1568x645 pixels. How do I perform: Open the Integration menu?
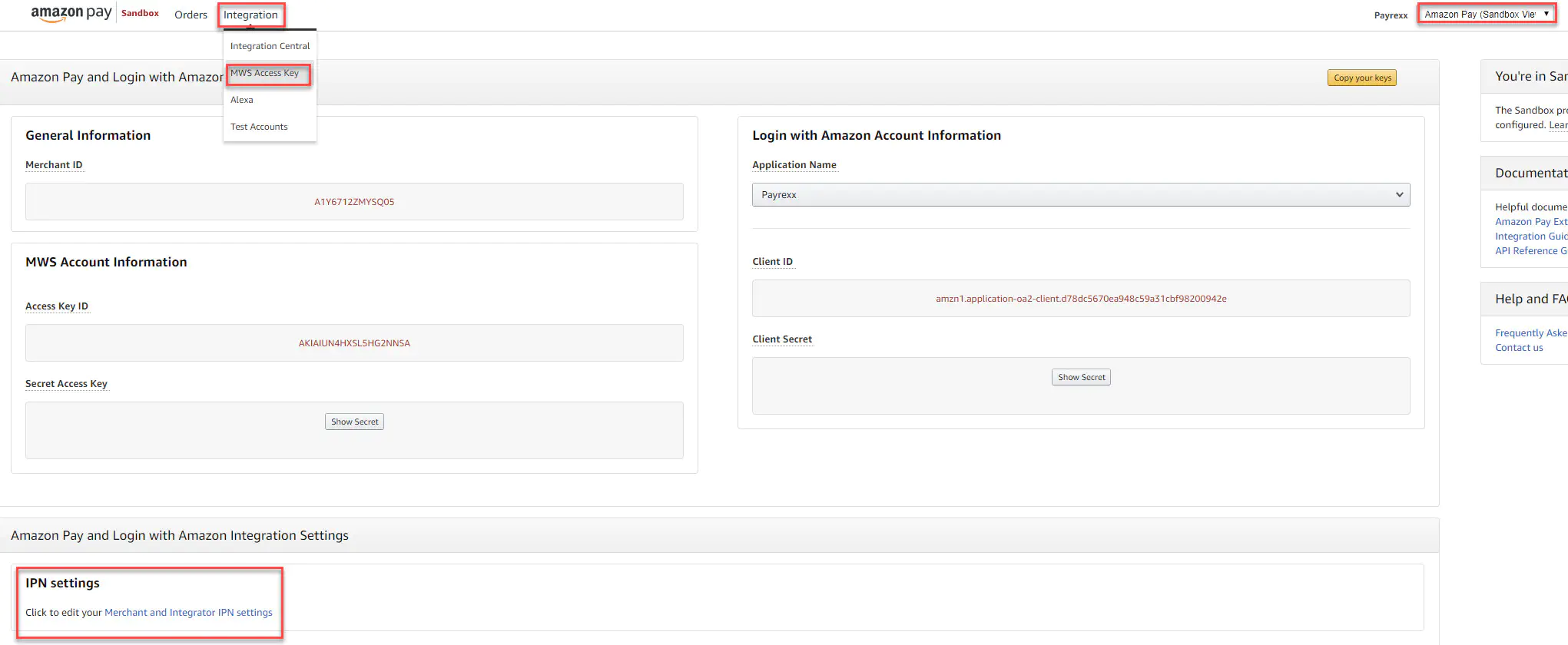[250, 15]
